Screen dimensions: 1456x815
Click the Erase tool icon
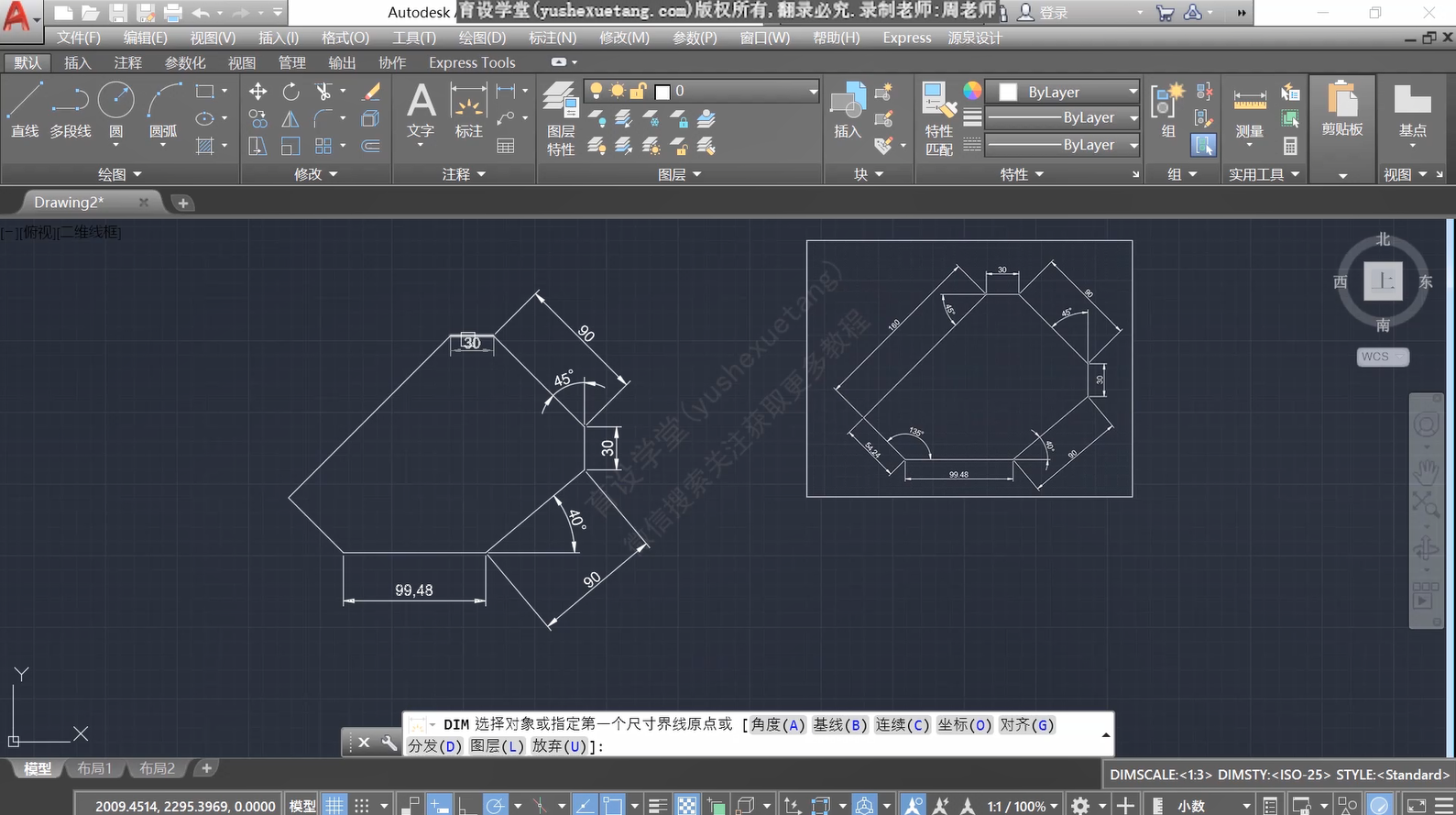pos(371,91)
